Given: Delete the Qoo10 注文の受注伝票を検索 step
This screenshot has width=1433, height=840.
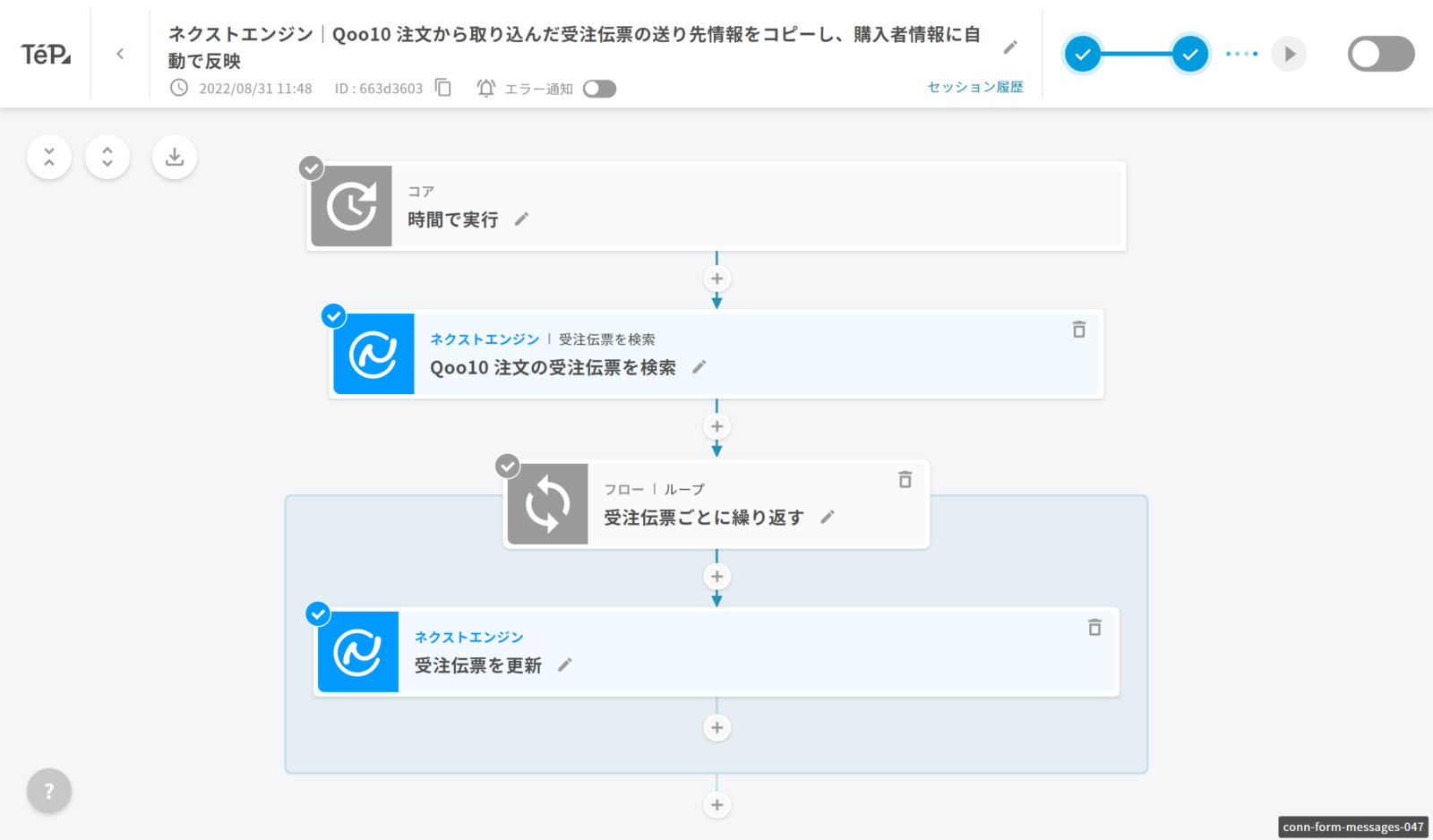Looking at the screenshot, I should 1079,330.
